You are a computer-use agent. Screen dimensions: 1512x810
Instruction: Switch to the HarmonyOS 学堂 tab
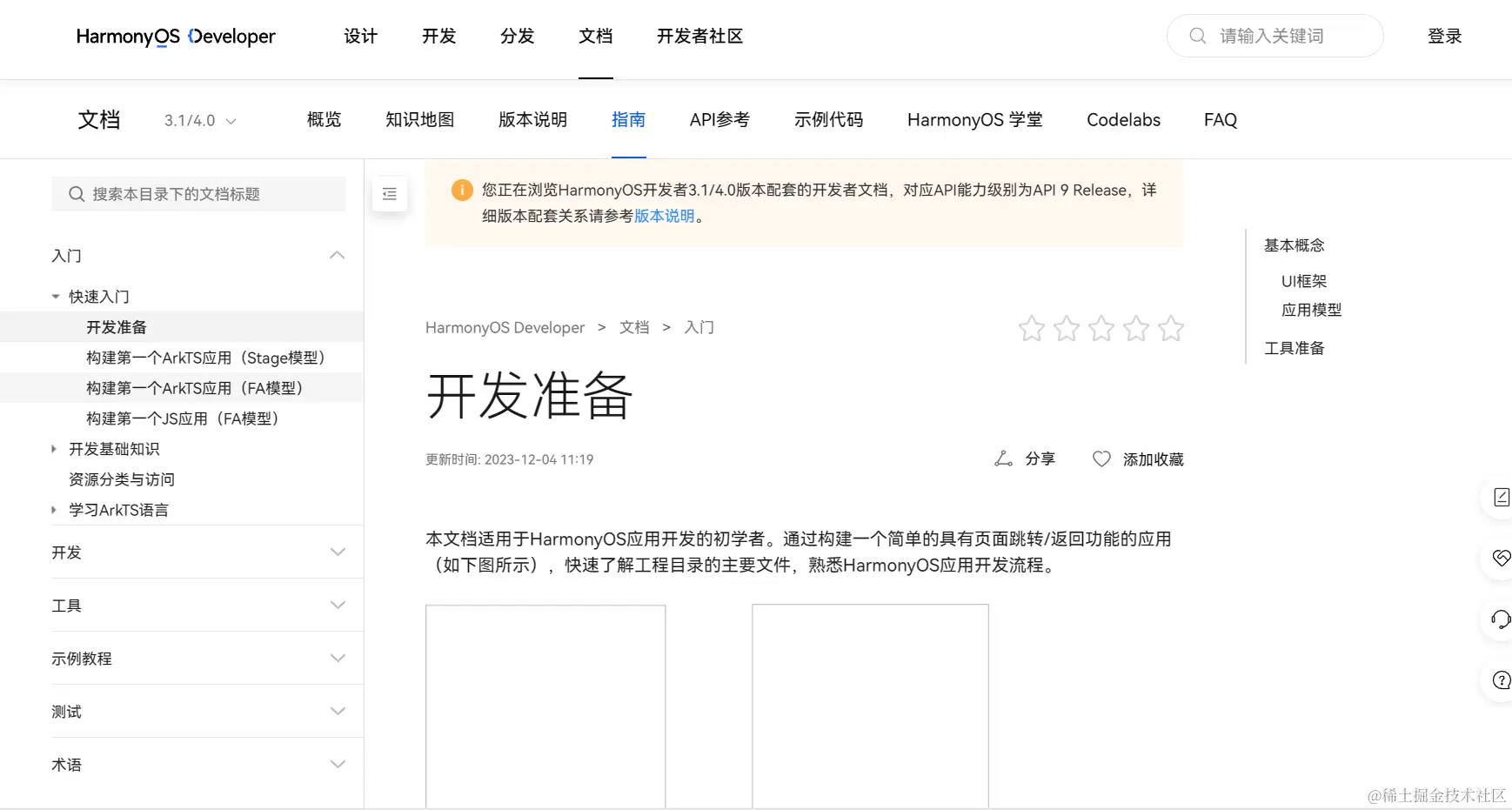tap(975, 120)
